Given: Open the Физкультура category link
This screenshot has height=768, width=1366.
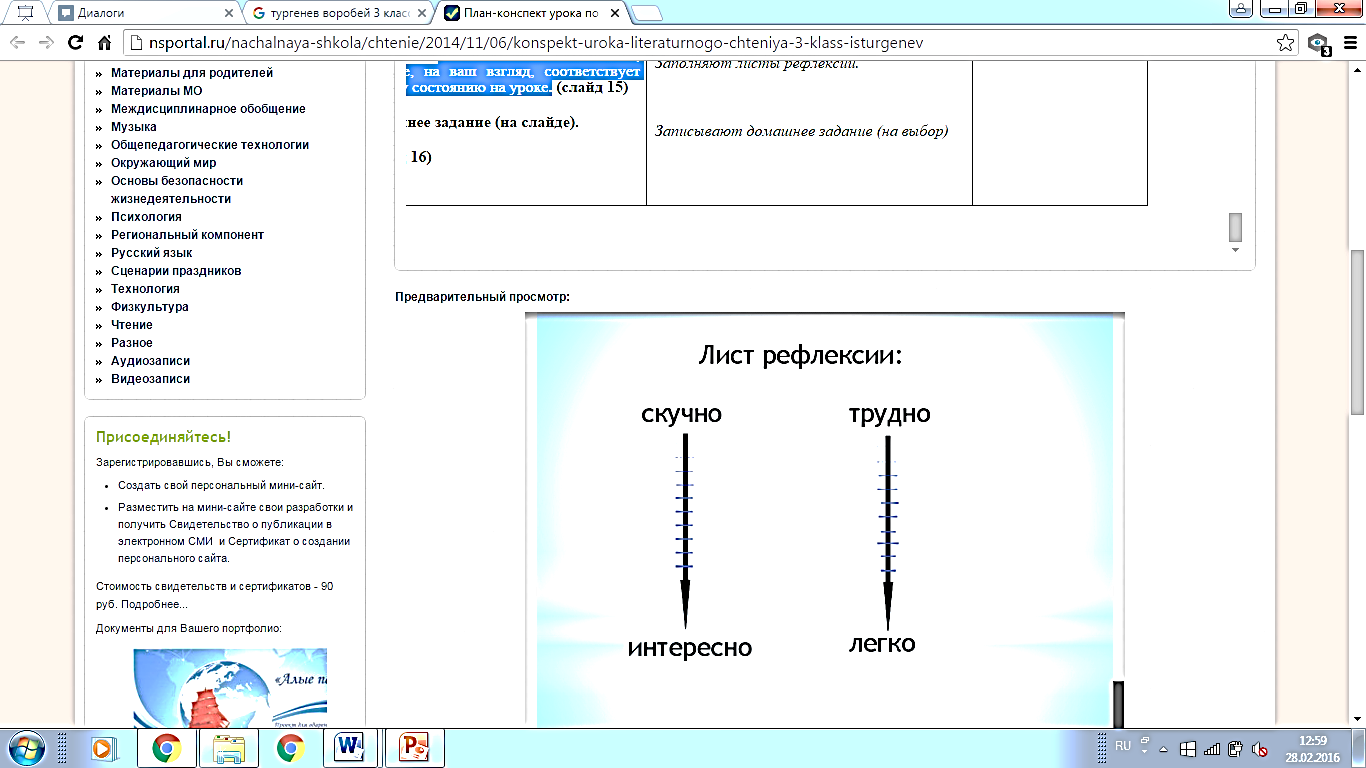Looking at the screenshot, I should click(149, 307).
